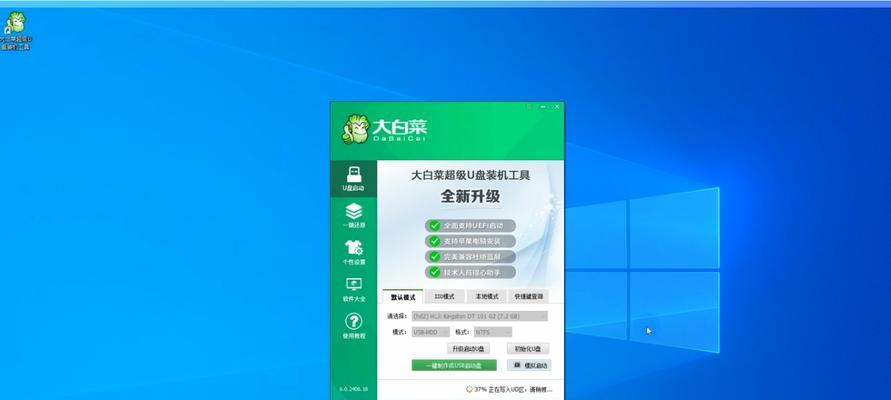
Task: Close the 大白菜 window
Action: pos(557,106)
